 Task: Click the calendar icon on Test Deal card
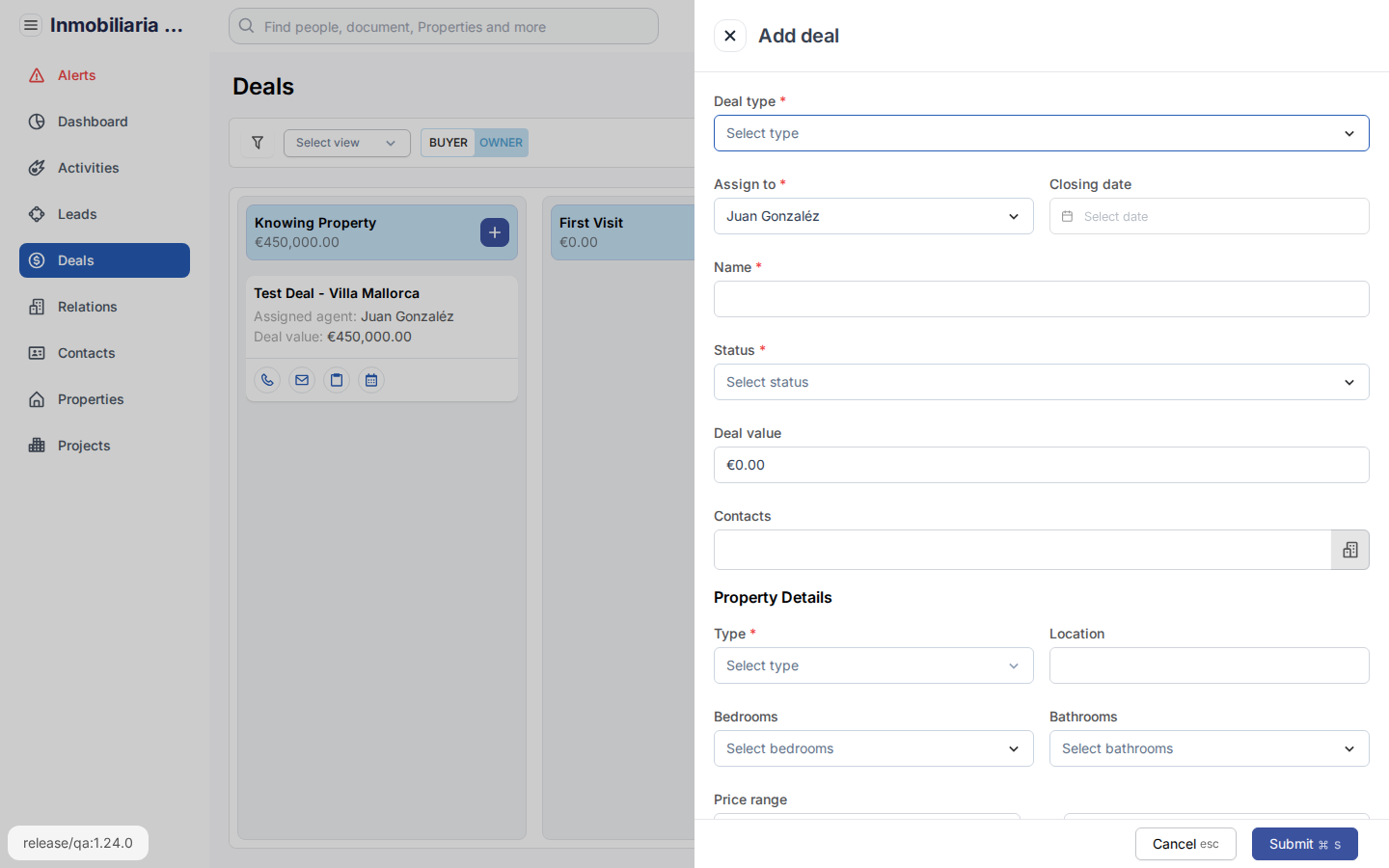pyautogui.click(x=371, y=380)
